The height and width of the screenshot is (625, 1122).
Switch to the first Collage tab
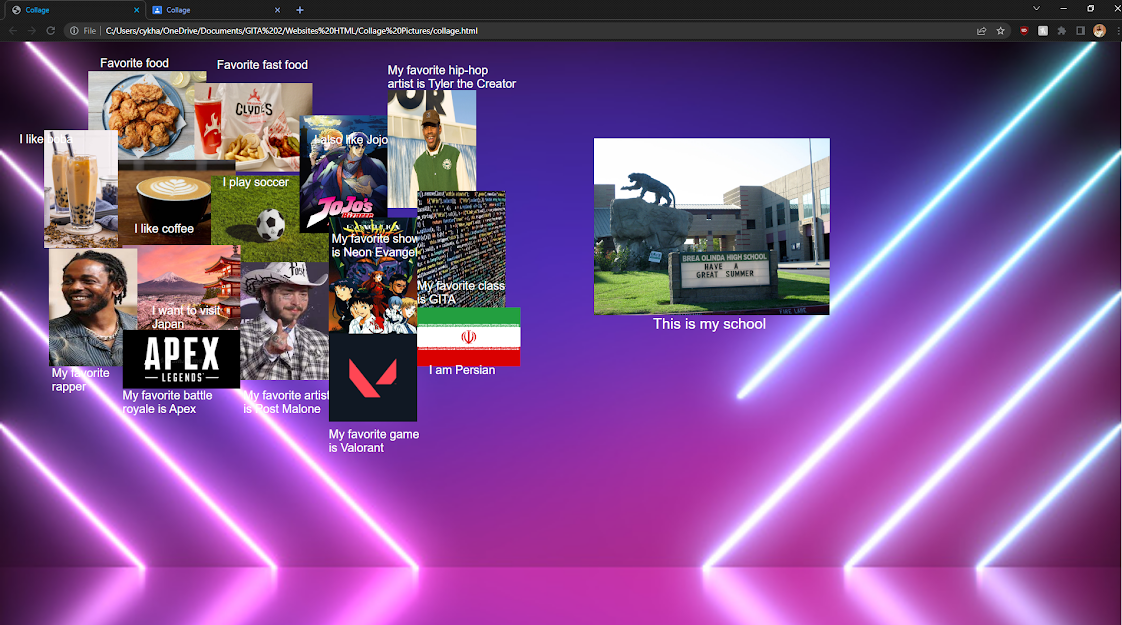click(74, 10)
